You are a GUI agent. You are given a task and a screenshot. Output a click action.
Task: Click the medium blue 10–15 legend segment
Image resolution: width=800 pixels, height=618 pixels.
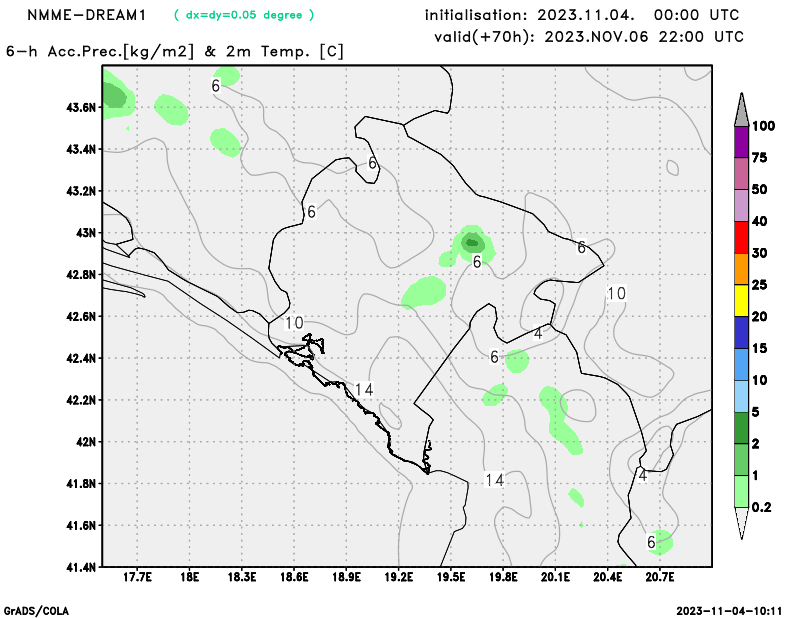741,364
